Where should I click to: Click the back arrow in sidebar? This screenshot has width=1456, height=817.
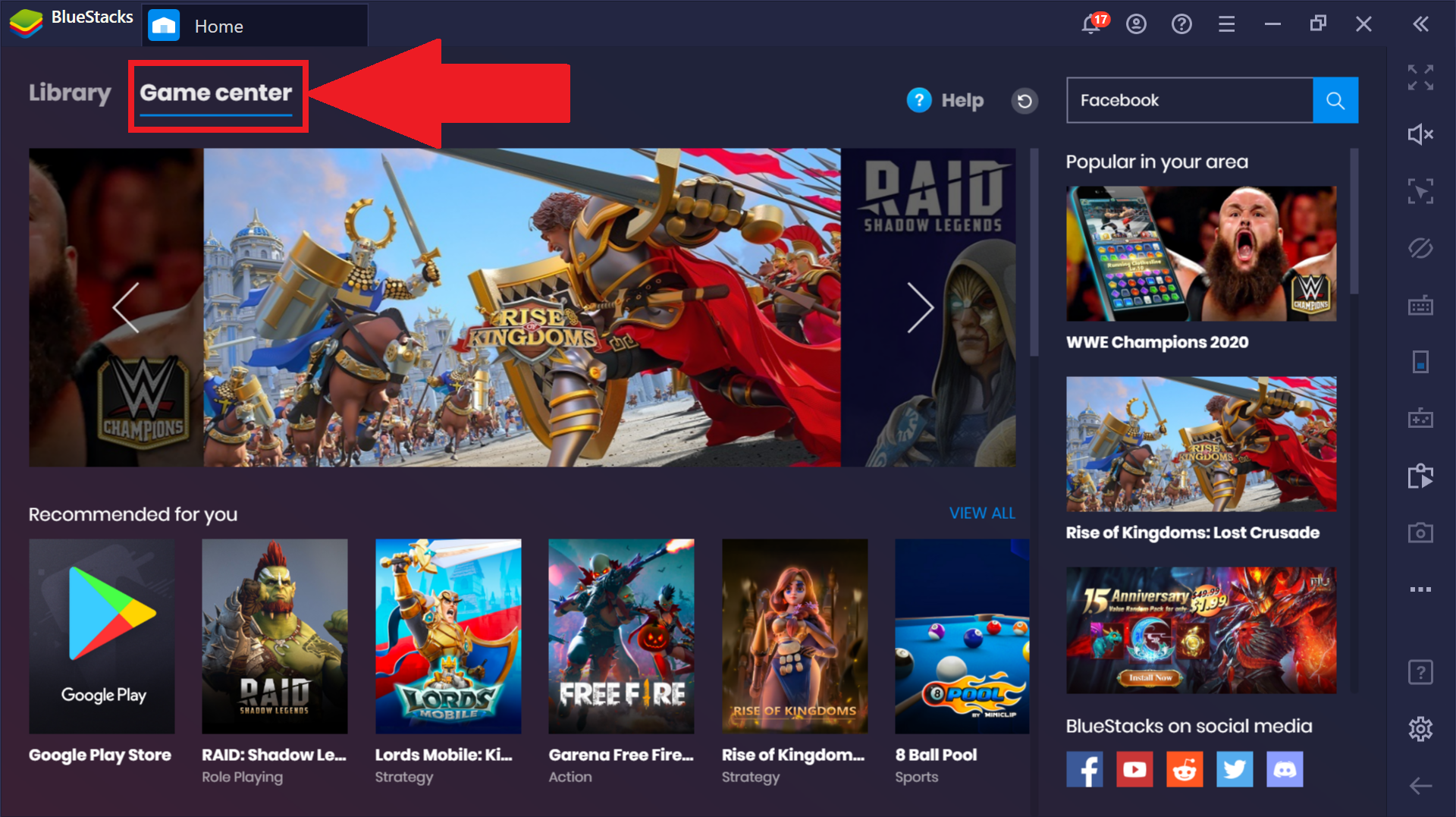(1420, 786)
